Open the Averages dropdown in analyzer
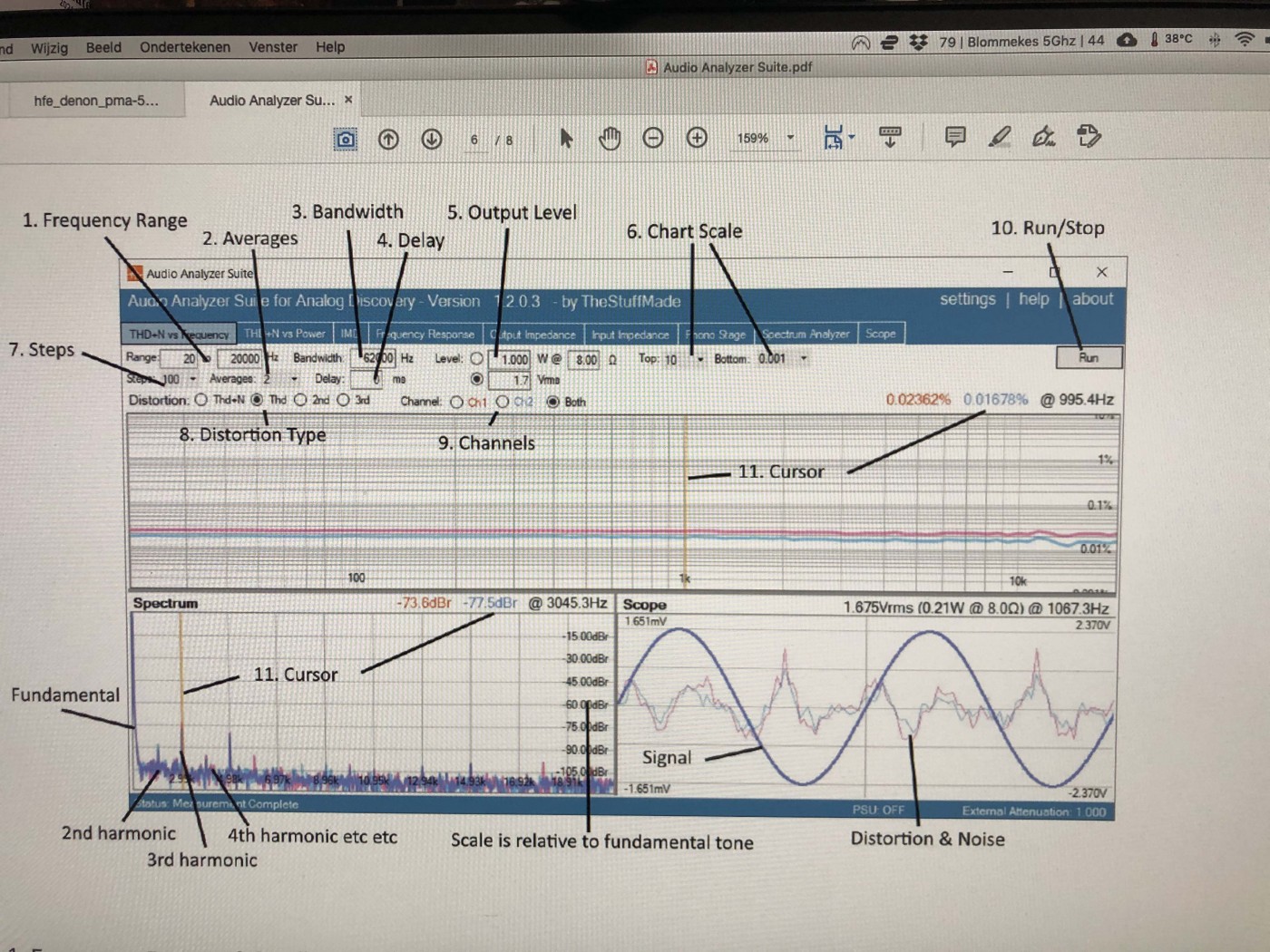This screenshot has height=952, width=1270. click(294, 379)
